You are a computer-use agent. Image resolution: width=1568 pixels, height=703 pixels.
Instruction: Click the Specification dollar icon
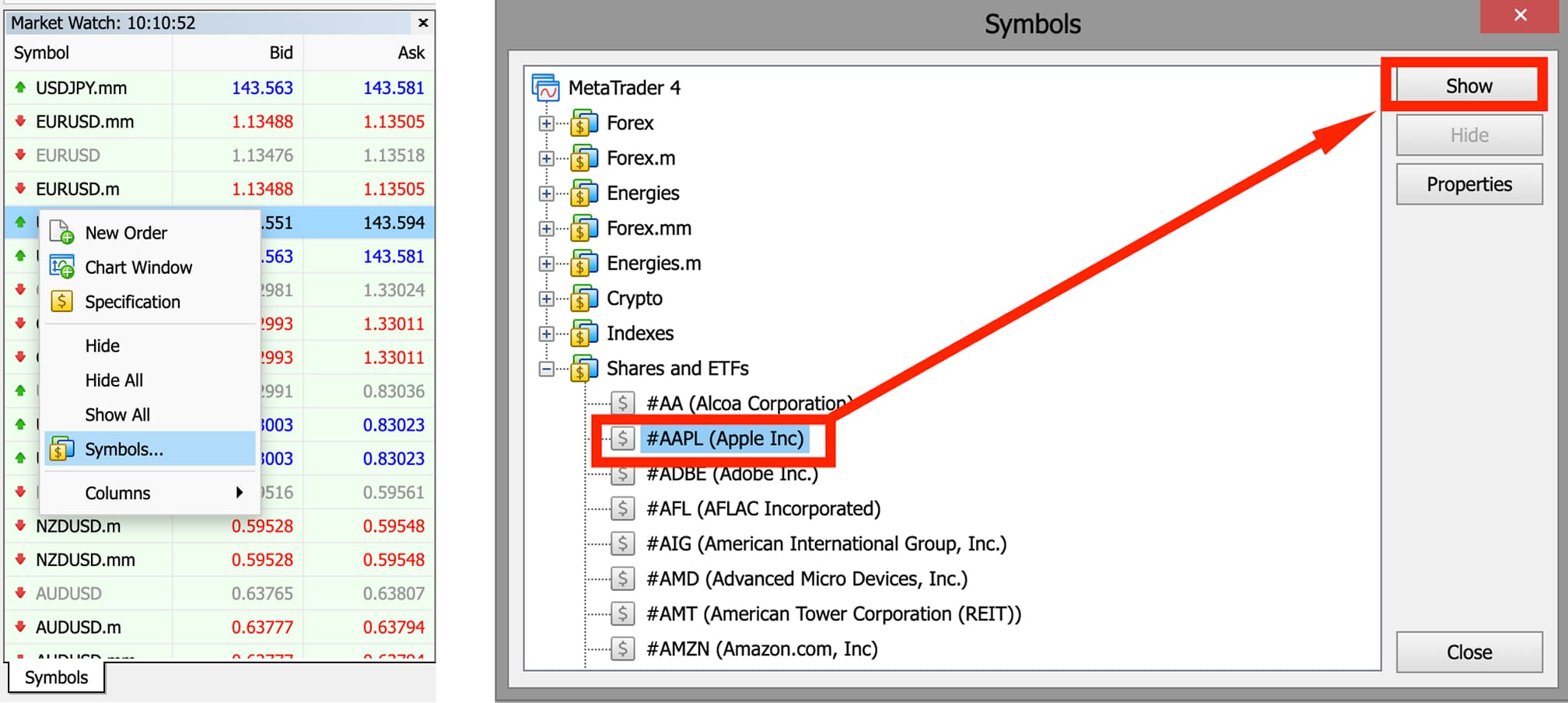tap(61, 302)
